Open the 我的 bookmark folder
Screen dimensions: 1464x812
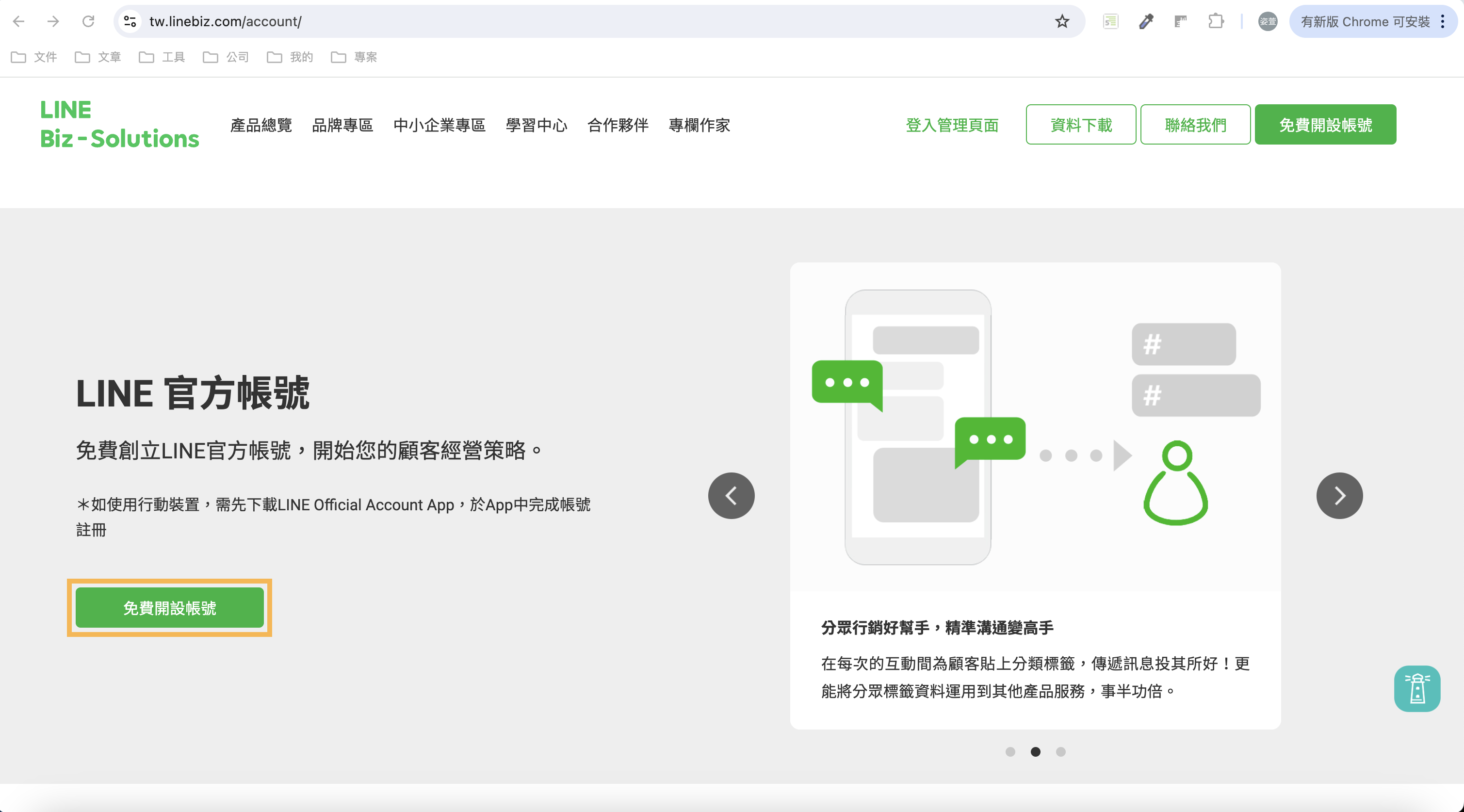click(x=290, y=57)
